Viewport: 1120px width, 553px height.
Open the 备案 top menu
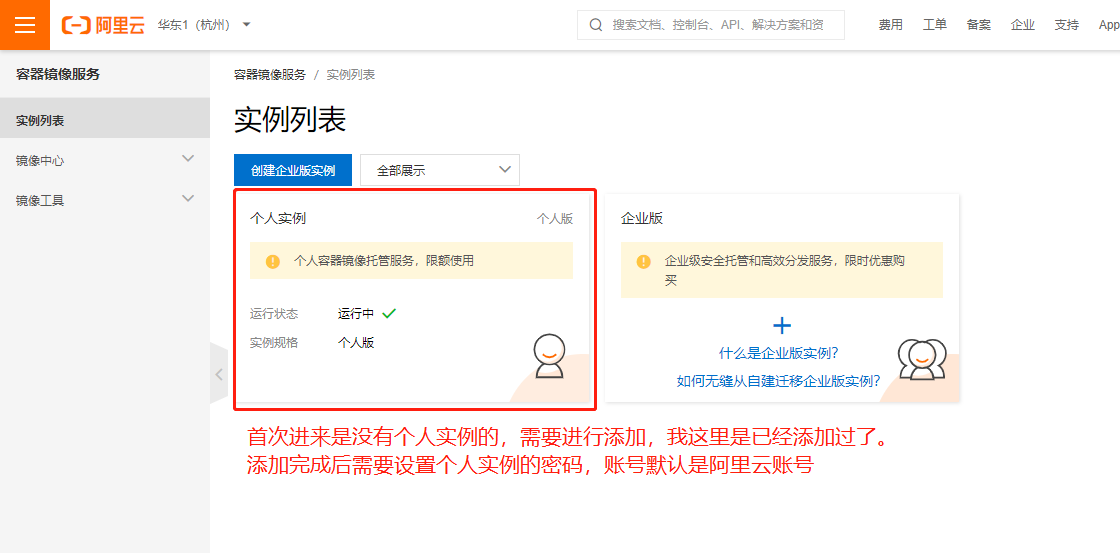[x=979, y=25]
